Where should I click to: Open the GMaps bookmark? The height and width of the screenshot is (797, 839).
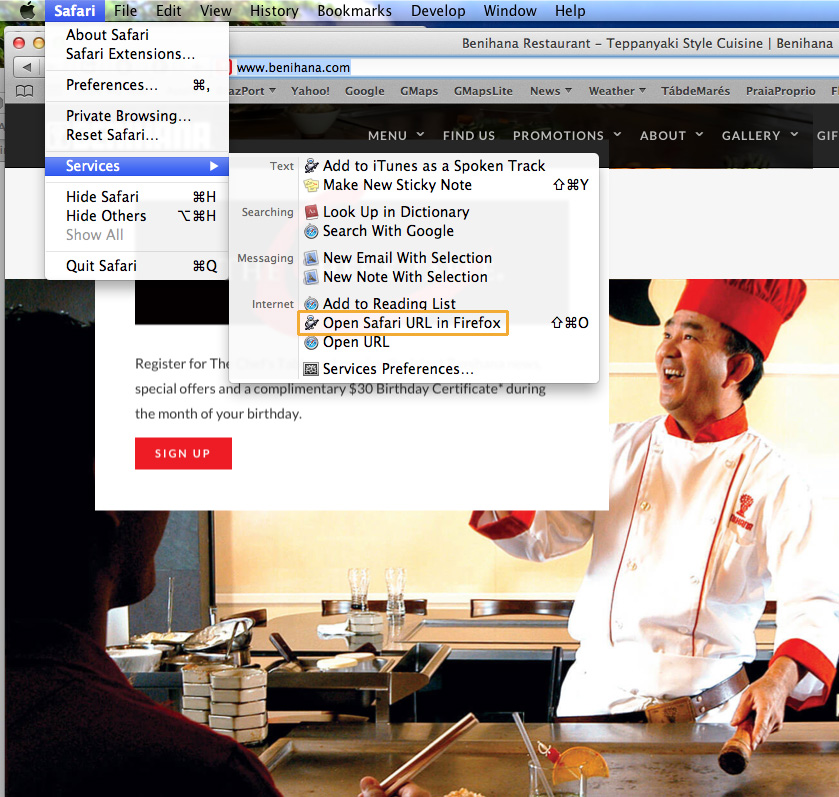click(x=419, y=91)
